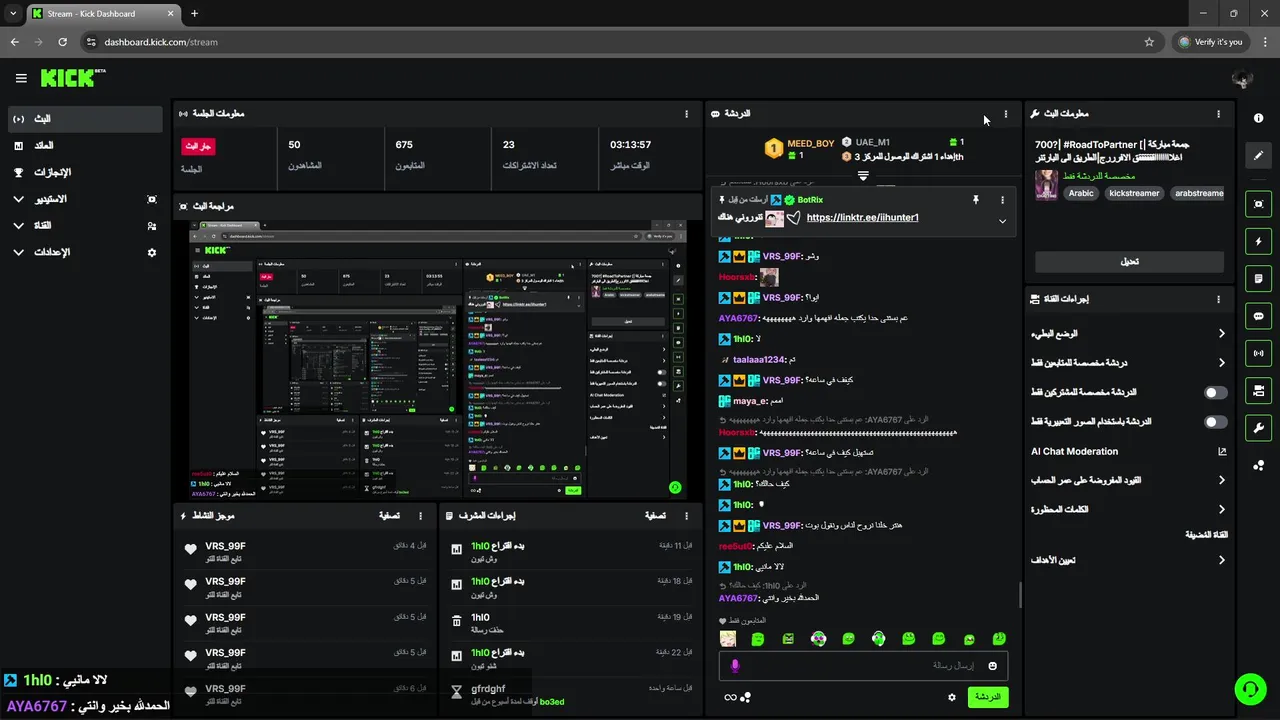
Task: Open the stream info panel three-dots menu
Action: 1218,114
